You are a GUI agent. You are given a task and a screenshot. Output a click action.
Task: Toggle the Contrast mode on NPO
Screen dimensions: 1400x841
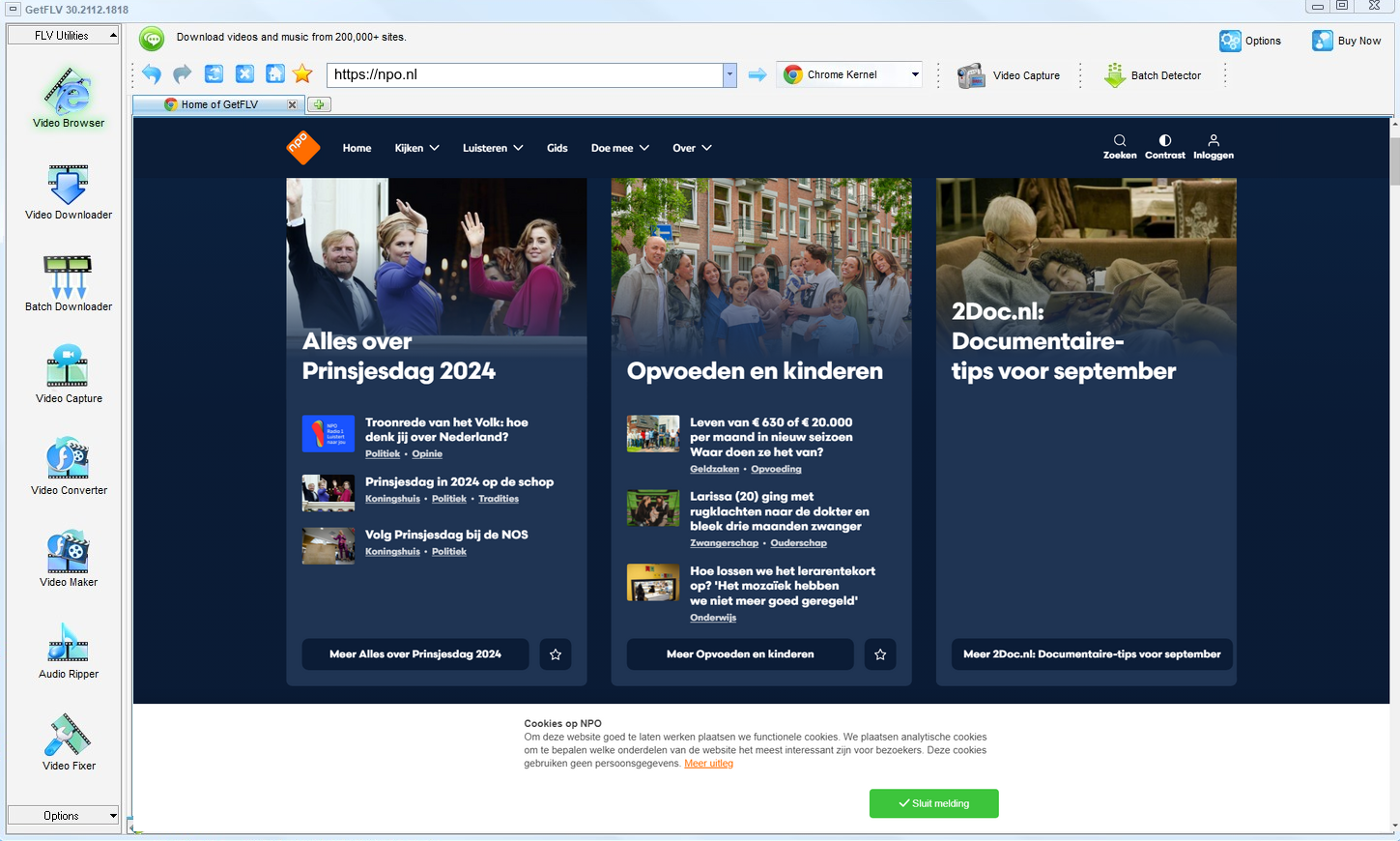pyautogui.click(x=1165, y=147)
